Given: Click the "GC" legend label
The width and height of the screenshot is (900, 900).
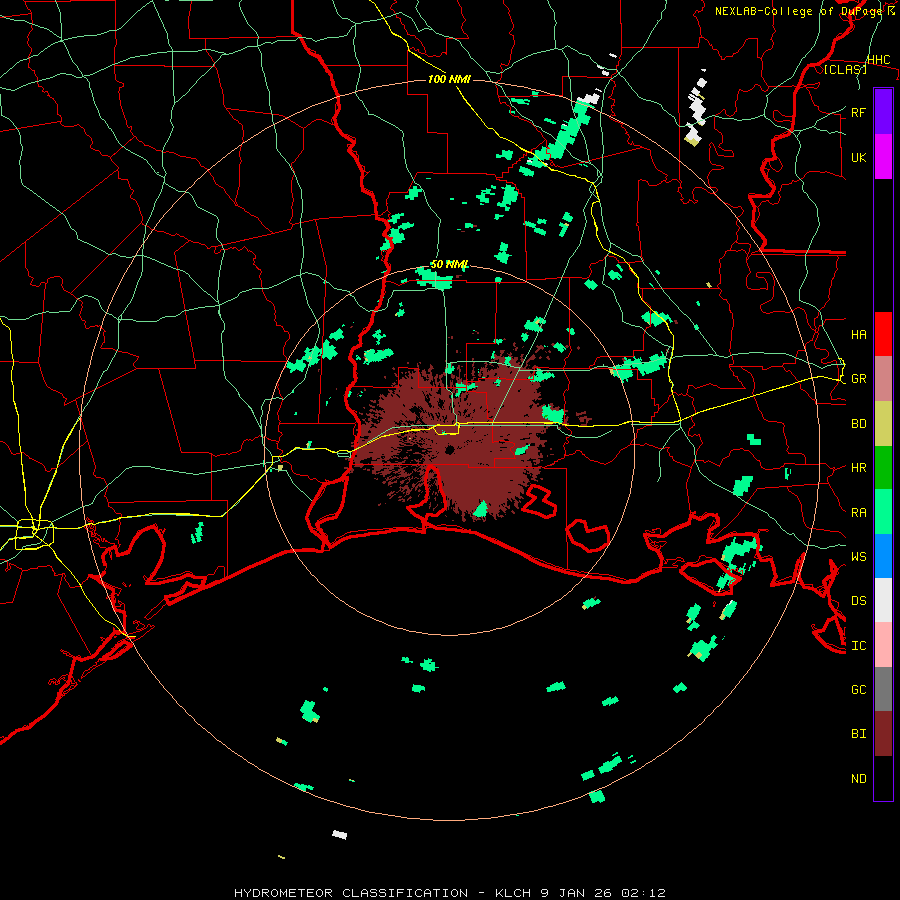Looking at the screenshot, I should pyautogui.click(x=858, y=690).
